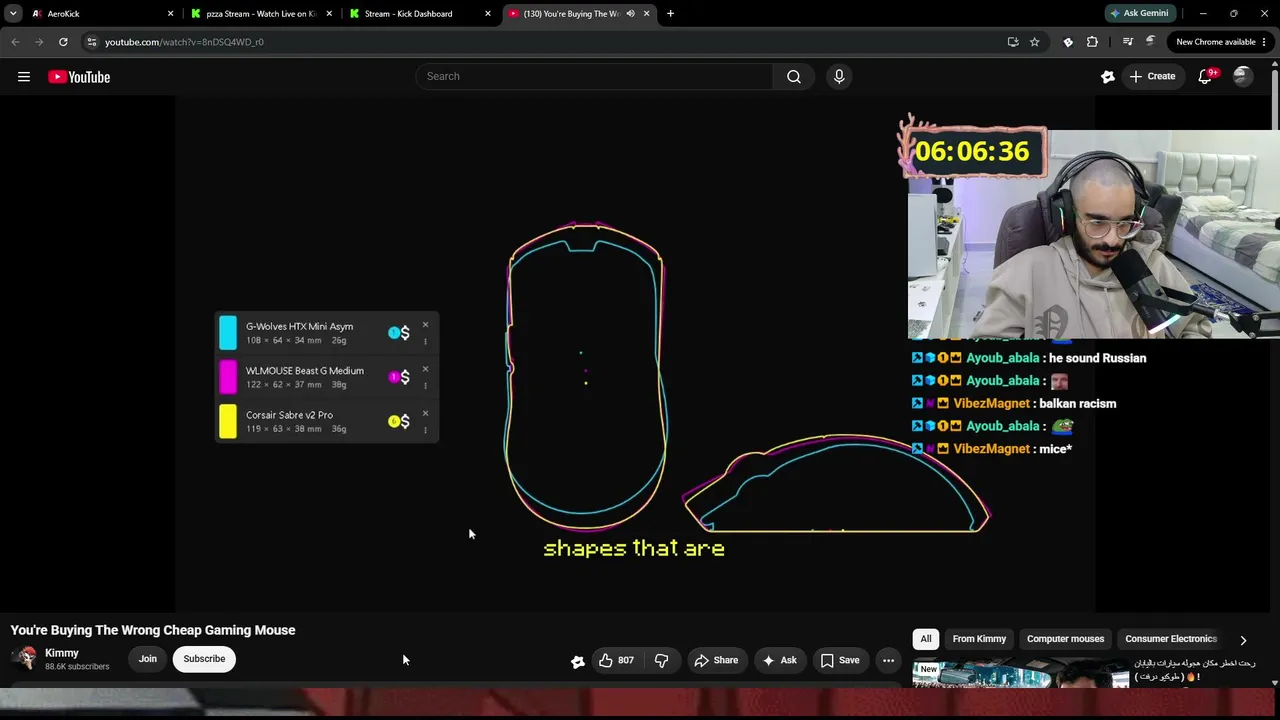Join Kimmy's channel membership

(148, 659)
